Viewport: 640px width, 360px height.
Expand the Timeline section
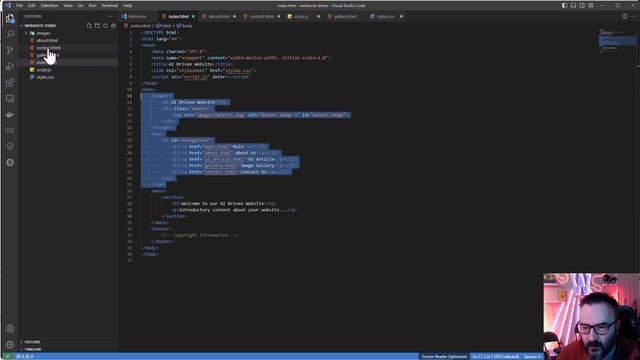(33, 349)
